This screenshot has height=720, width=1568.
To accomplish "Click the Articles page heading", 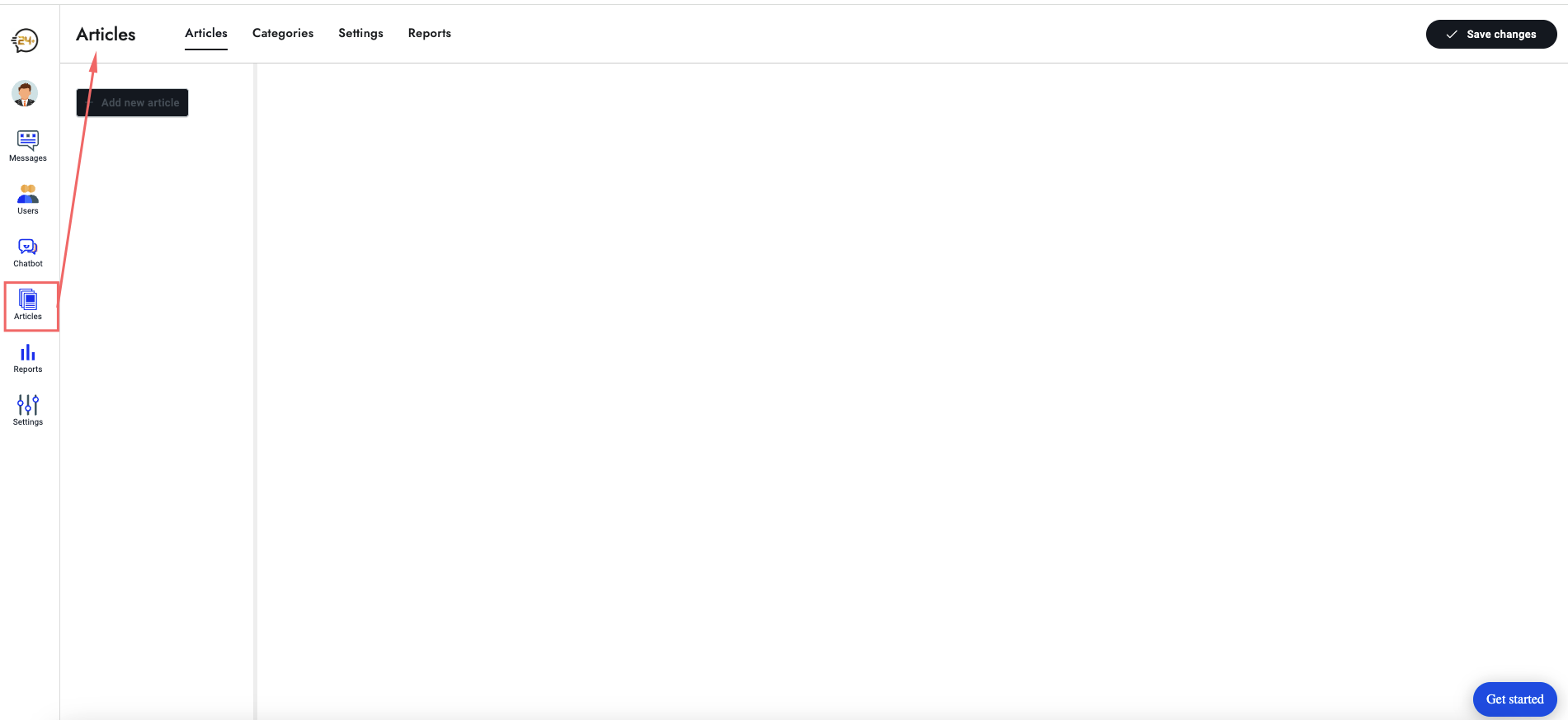I will coord(106,34).
